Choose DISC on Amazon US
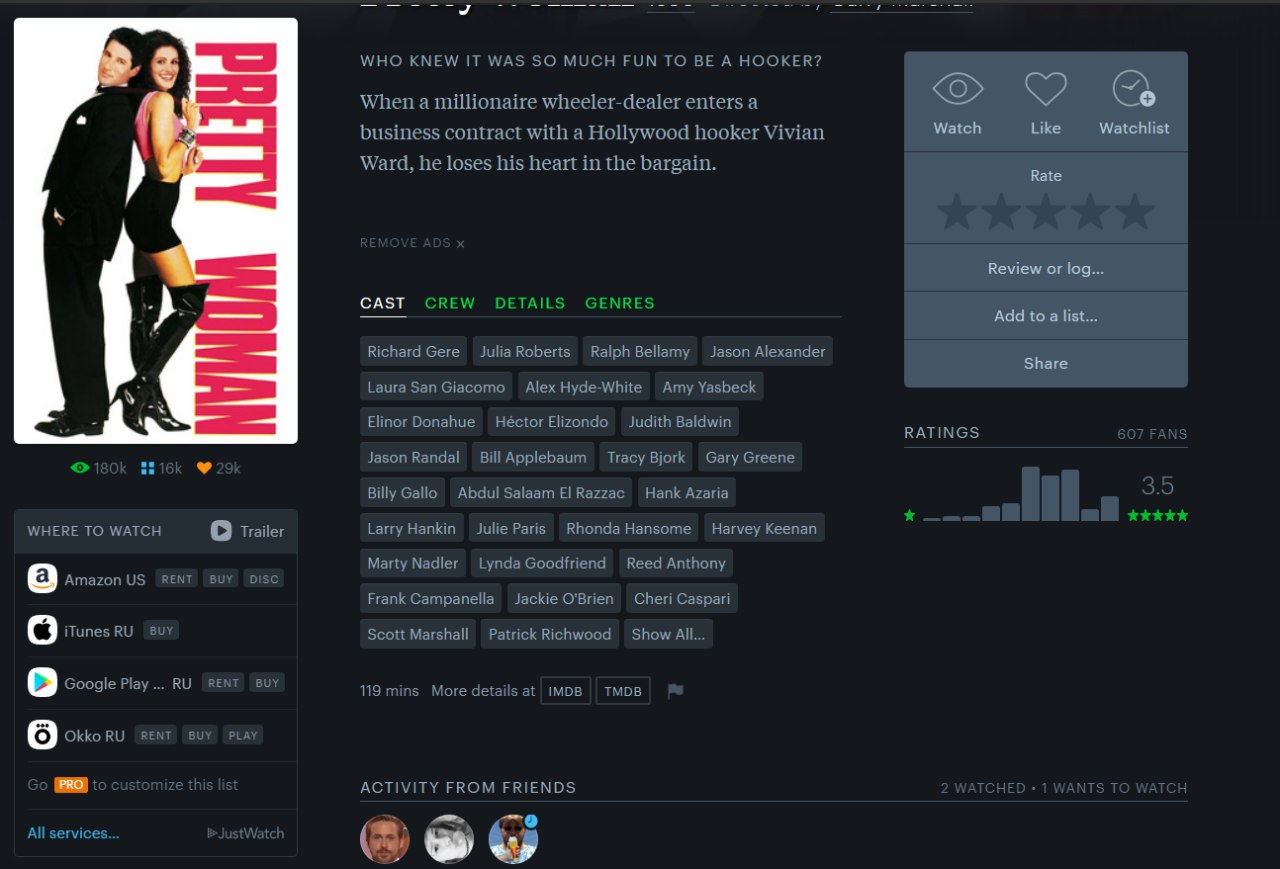This screenshot has width=1280, height=869. (264, 579)
